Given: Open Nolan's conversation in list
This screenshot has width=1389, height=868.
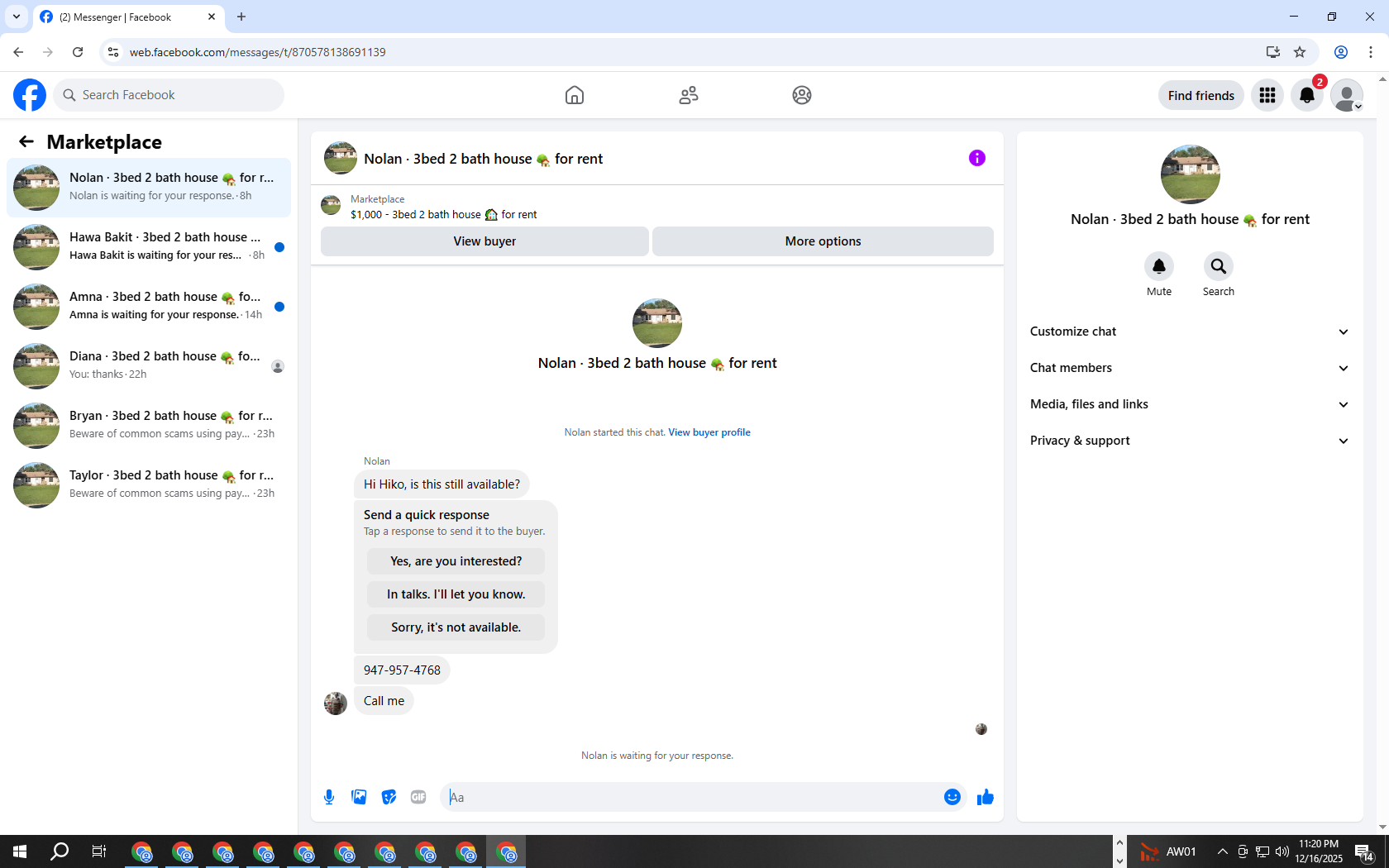Looking at the screenshot, I should 149,188.
